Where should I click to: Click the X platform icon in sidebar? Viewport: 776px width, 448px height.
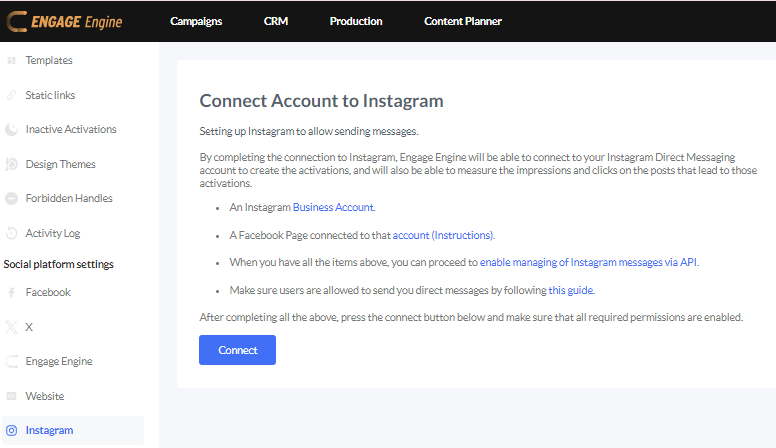coord(12,327)
